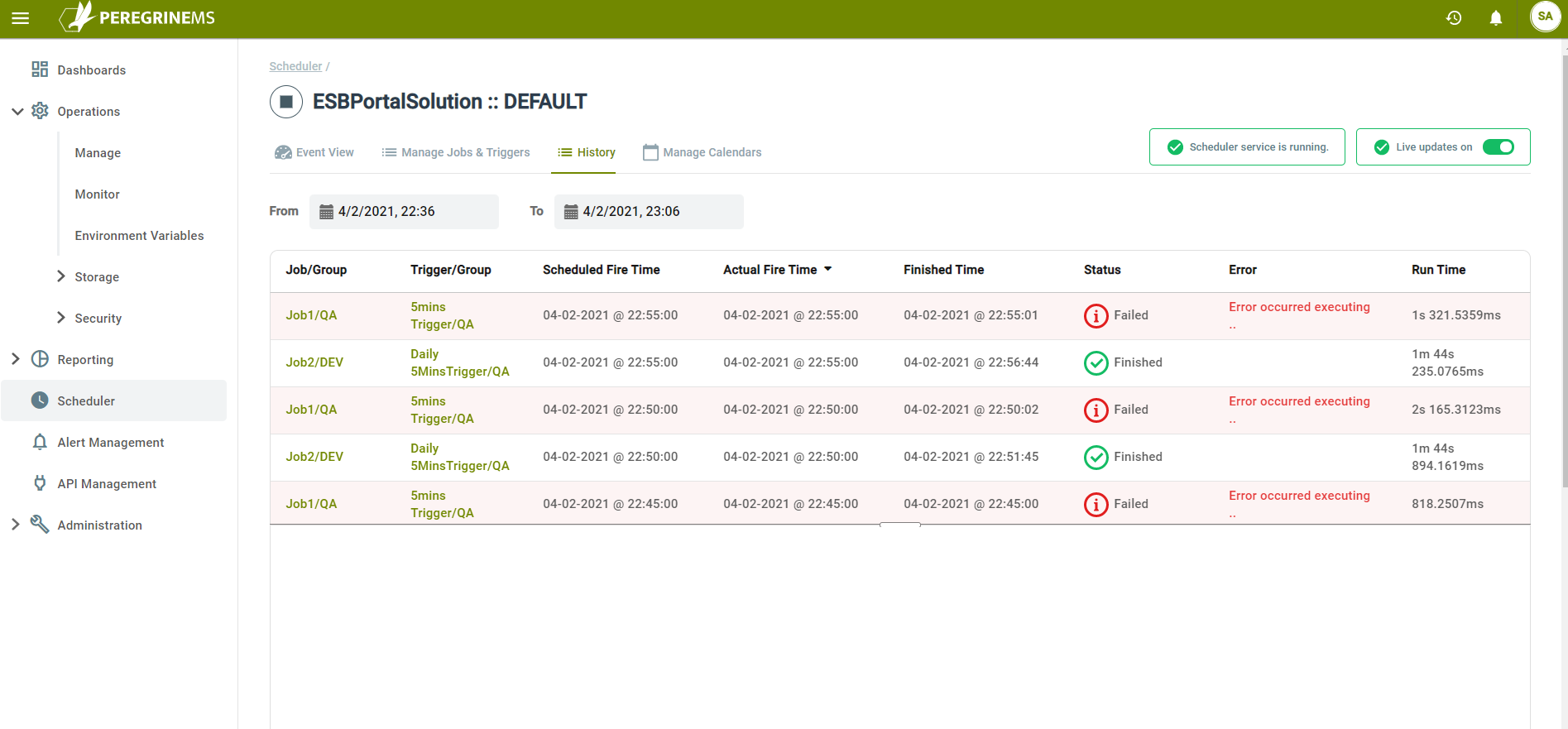Click the Scheduler clock icon
This screenshot has width=1568, height=729.
click(x=40, y=400)
